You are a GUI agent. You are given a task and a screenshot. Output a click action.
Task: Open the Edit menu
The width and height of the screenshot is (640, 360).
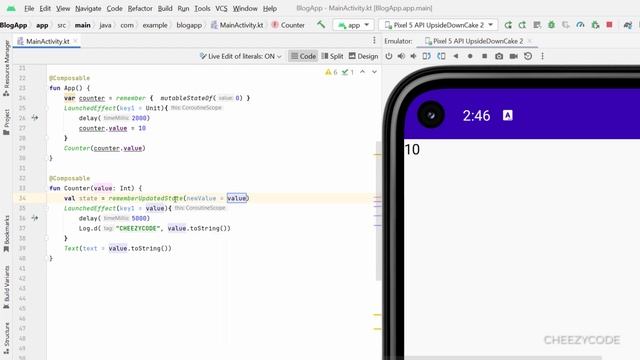tap(45, 8)
